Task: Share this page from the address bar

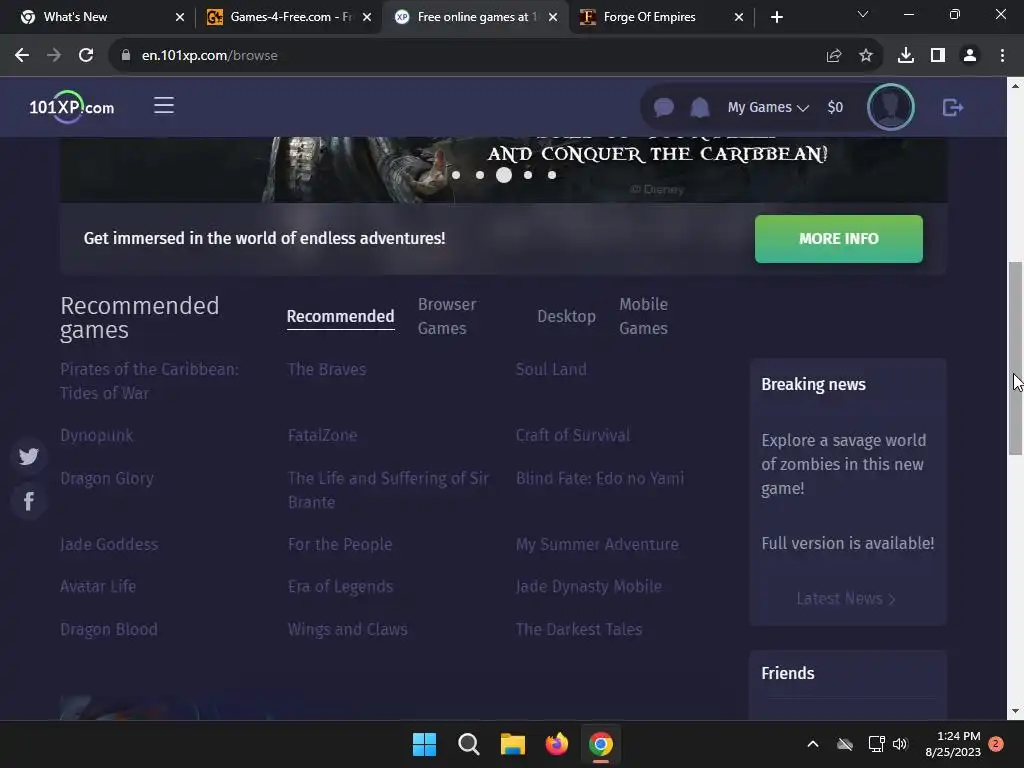Action: pyautogui.click(x=834, y=56)
